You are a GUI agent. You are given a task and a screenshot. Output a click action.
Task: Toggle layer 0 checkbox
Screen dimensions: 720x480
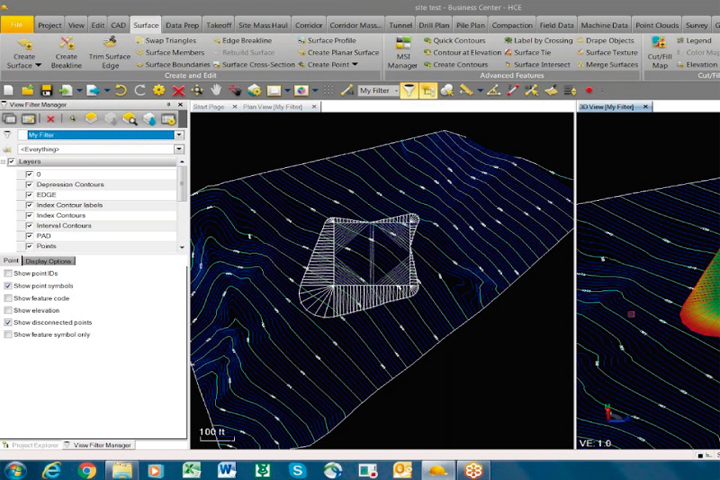coord(29,174)
